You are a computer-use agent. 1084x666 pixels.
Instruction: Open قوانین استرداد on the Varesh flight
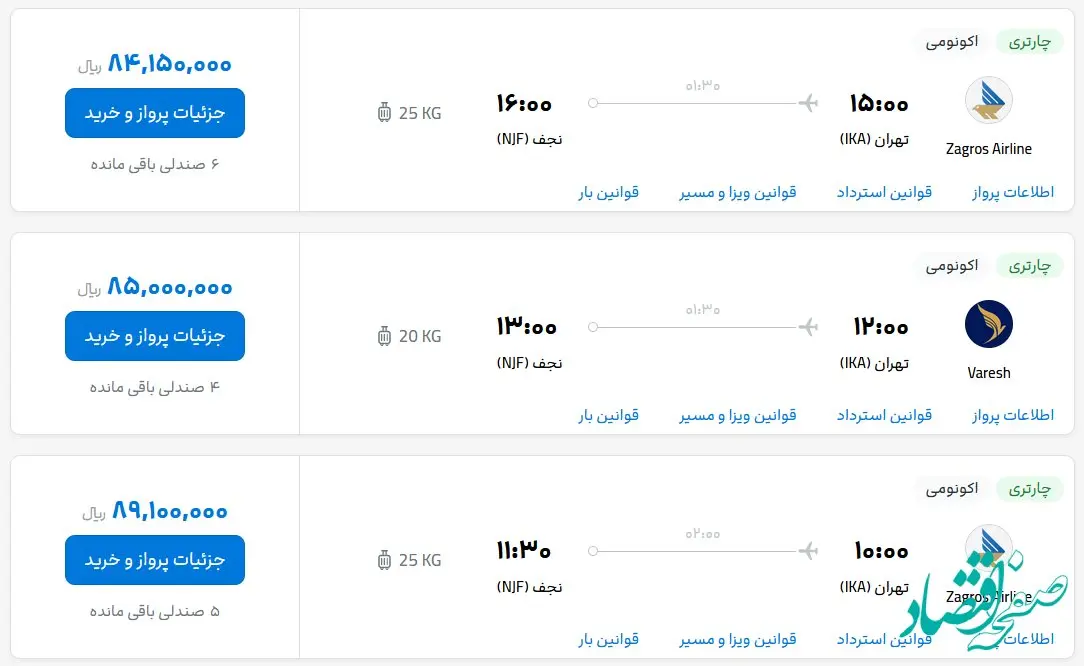click(x=884, y=415)
